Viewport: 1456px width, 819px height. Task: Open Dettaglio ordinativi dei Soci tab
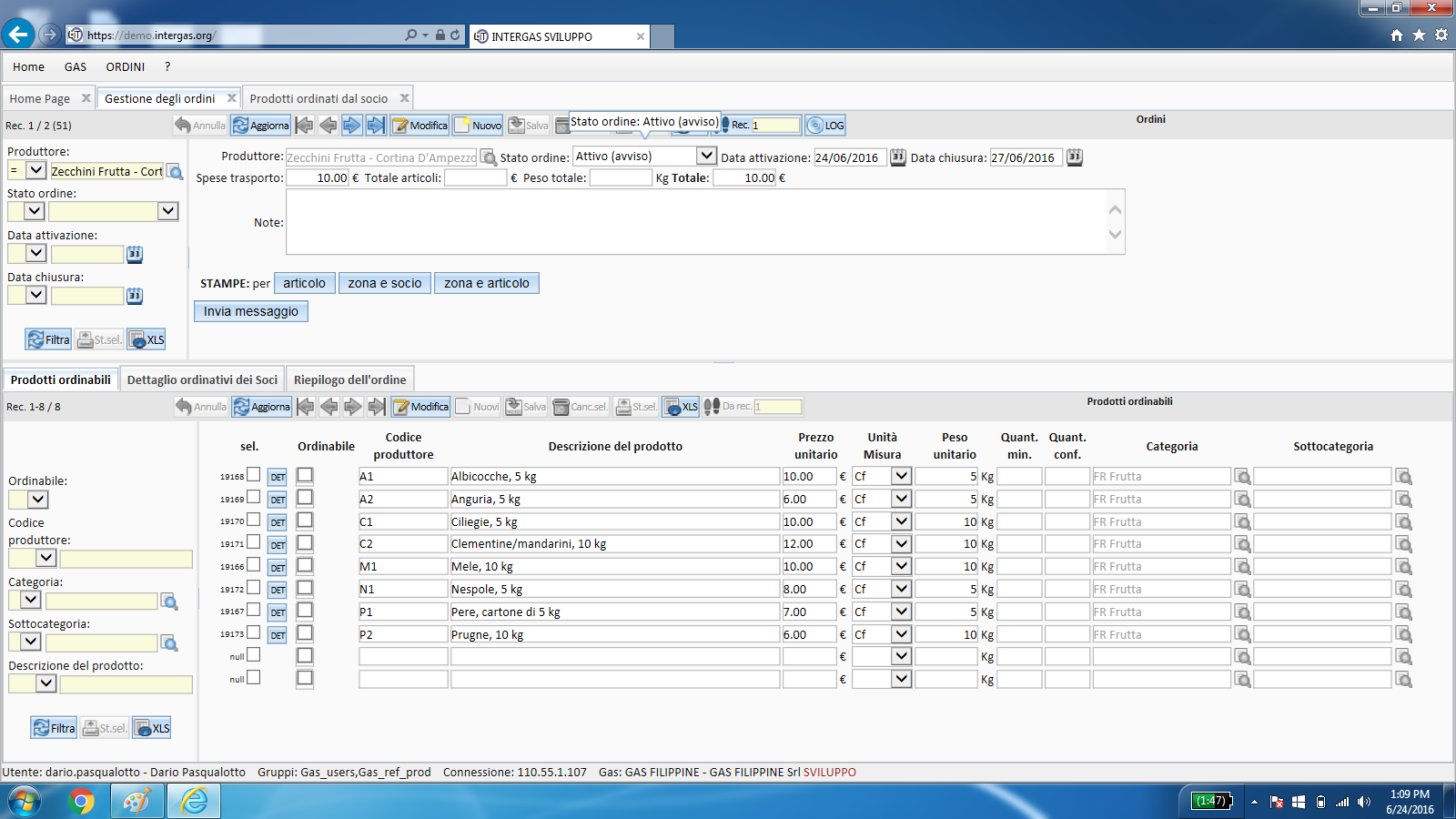[202, 379]
